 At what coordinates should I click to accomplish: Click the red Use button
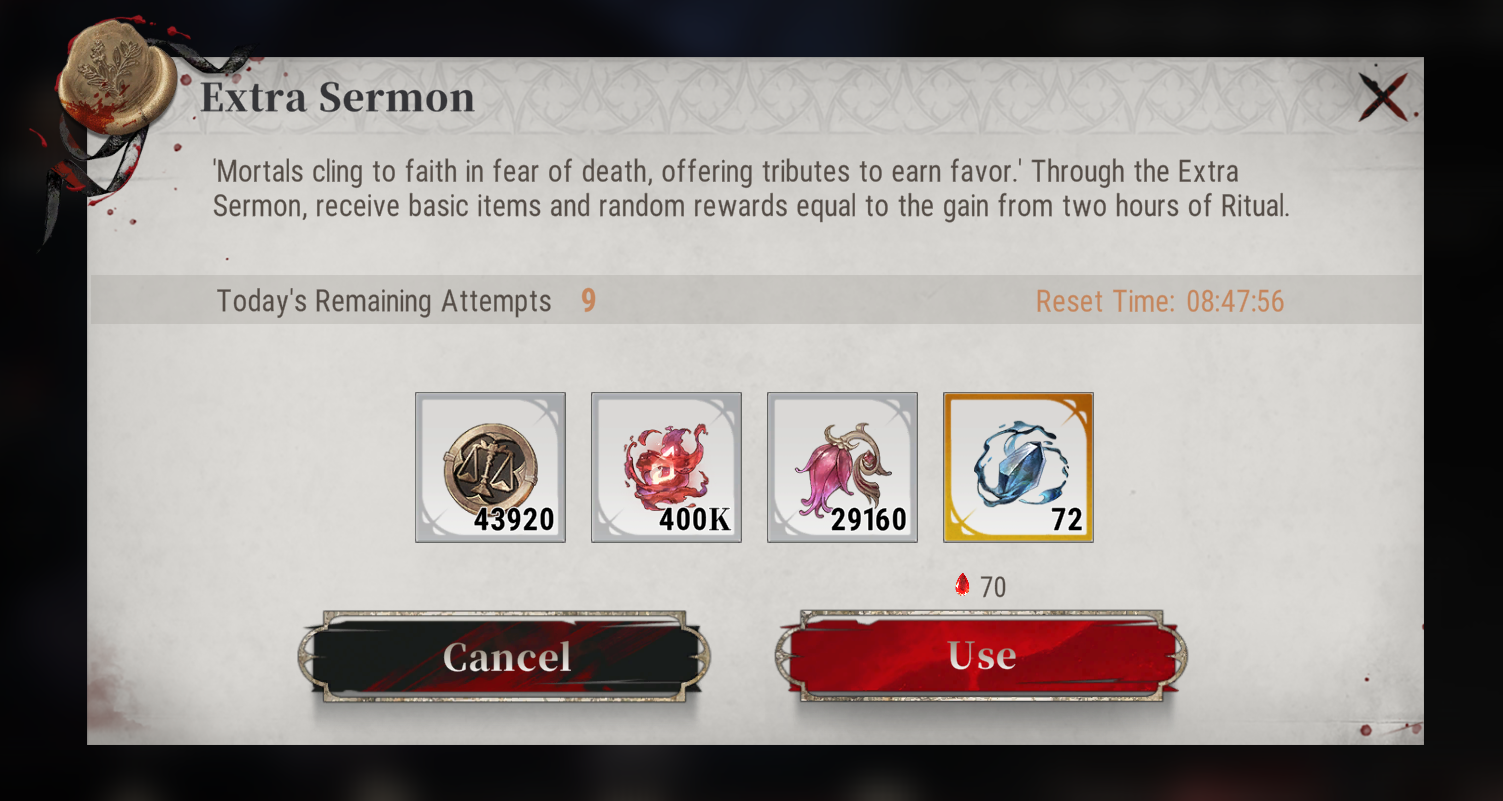(x=981, y=655)
